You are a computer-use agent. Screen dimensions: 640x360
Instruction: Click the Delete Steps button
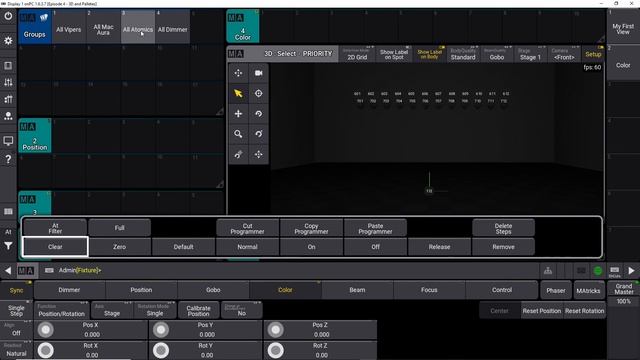coord(503,228)
